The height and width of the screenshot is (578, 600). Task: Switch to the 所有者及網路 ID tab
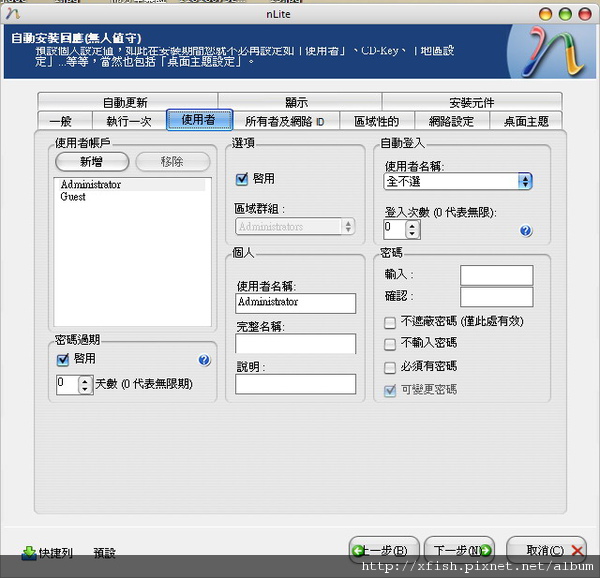click(286, 121)
